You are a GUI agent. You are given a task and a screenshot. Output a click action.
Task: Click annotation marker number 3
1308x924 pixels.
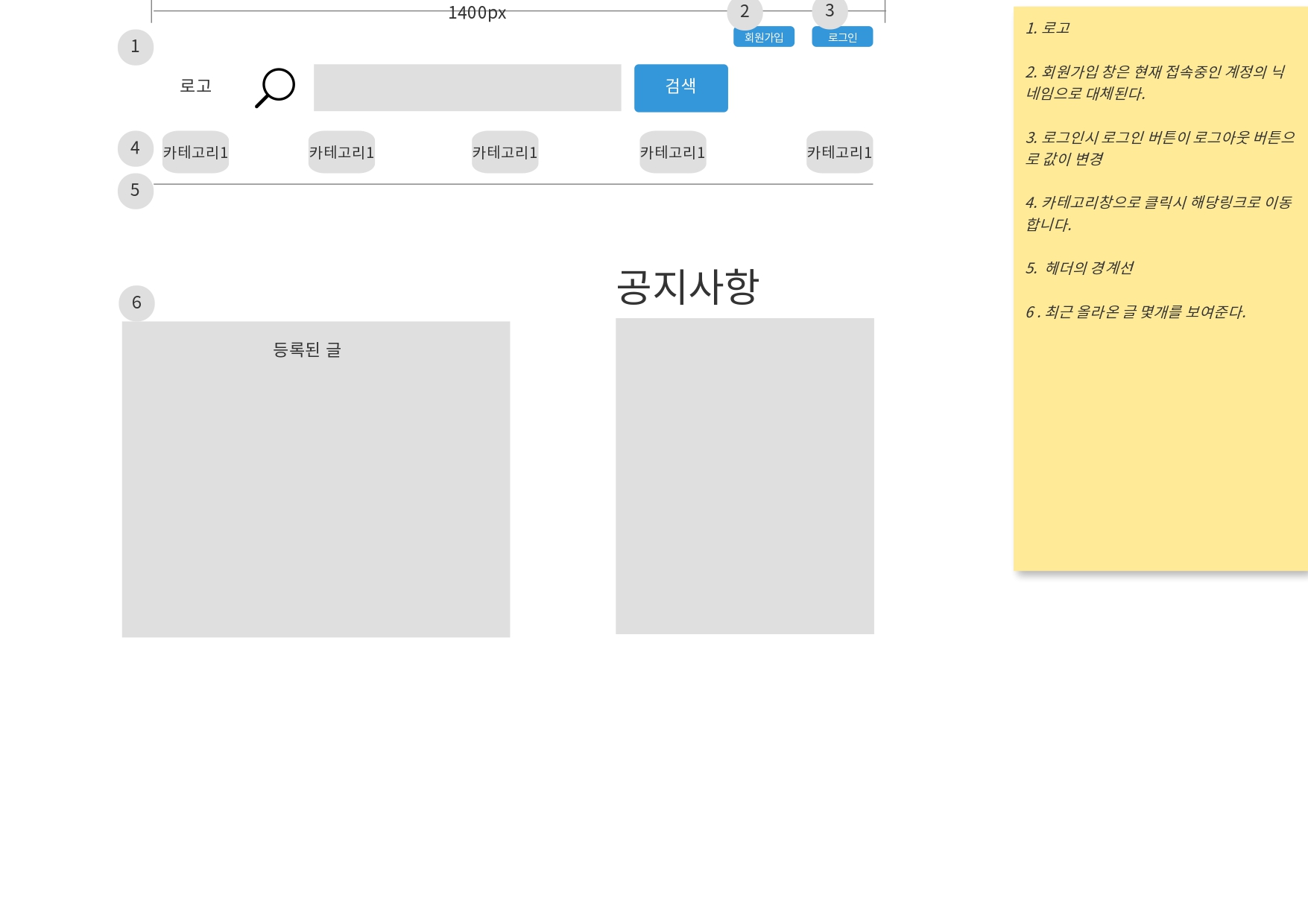coord(830,11)
